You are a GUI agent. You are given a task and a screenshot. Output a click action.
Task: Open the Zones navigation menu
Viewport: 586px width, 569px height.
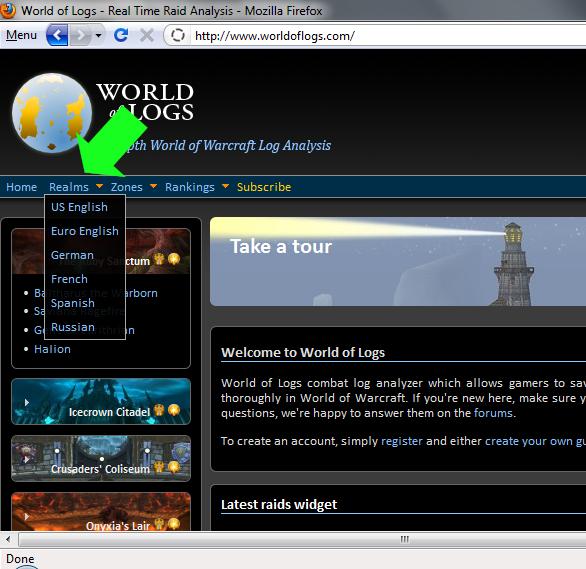pyautogui.click(x=127, y=187)
